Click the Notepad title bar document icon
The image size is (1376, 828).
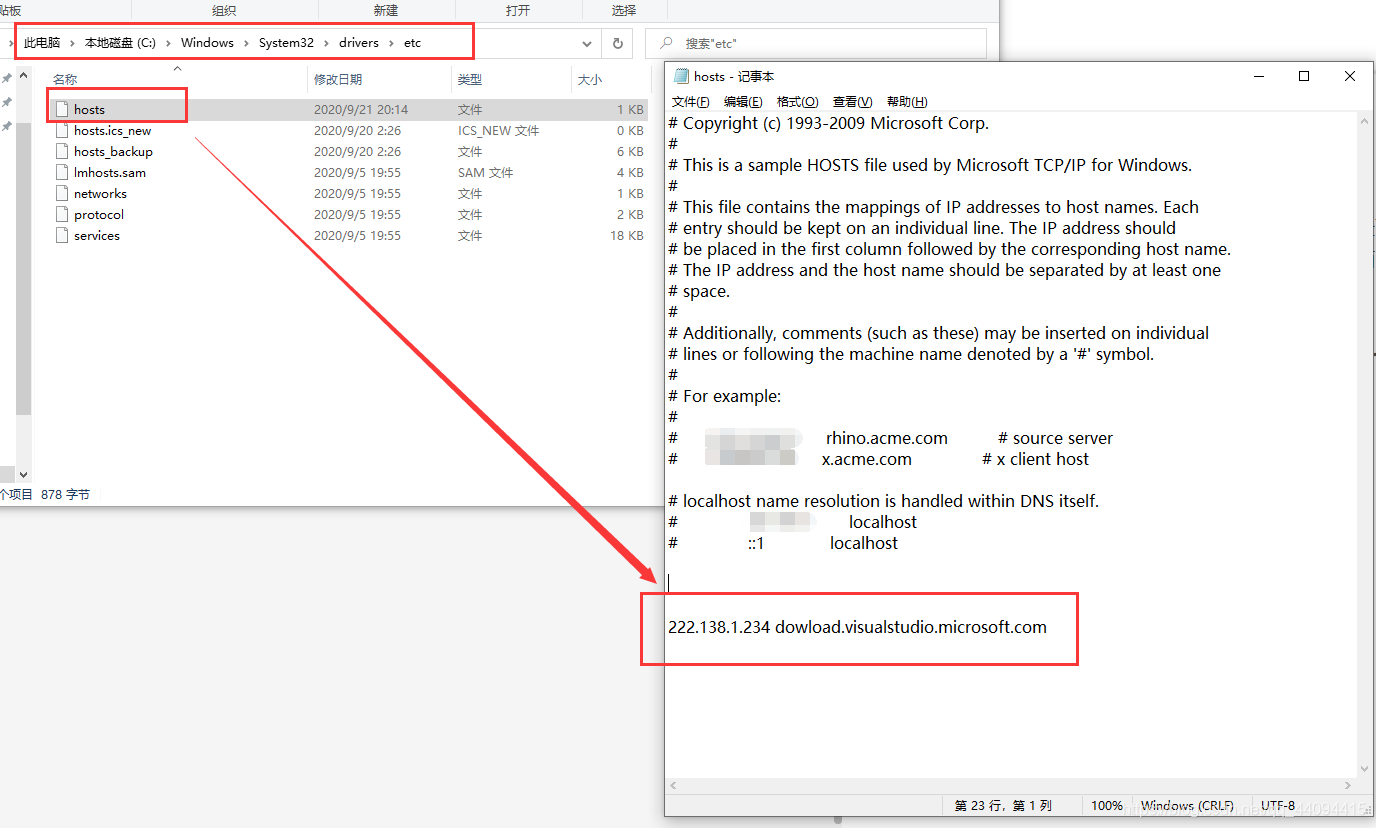click(x=682, y=76)
